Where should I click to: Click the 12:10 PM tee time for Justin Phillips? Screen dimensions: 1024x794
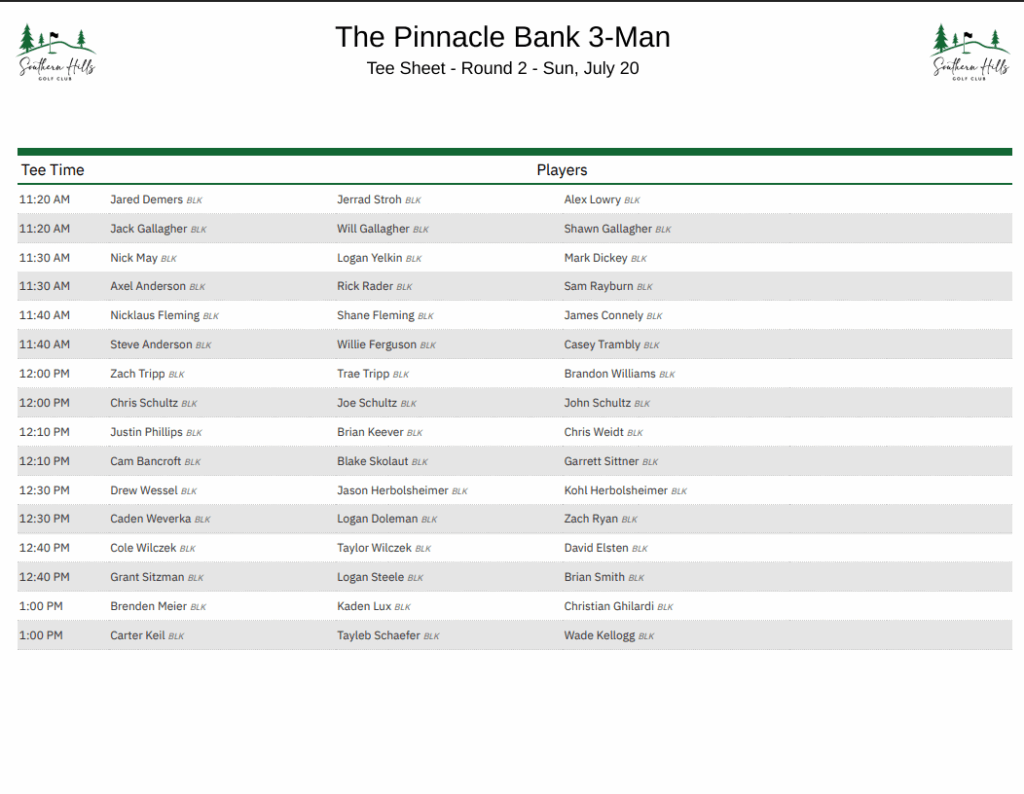tap(44, 432)
